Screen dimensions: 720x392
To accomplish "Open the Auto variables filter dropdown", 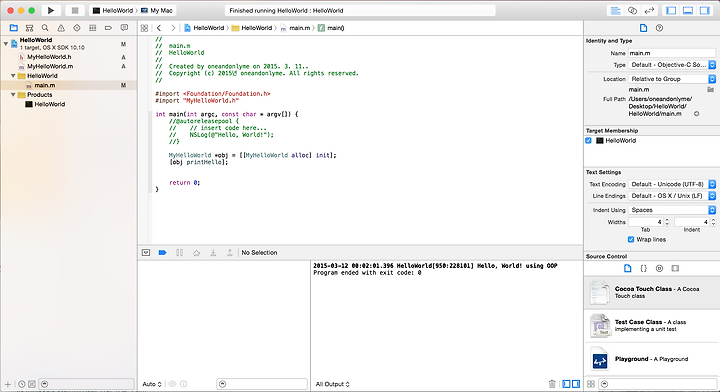I will (x=152, y=384).
